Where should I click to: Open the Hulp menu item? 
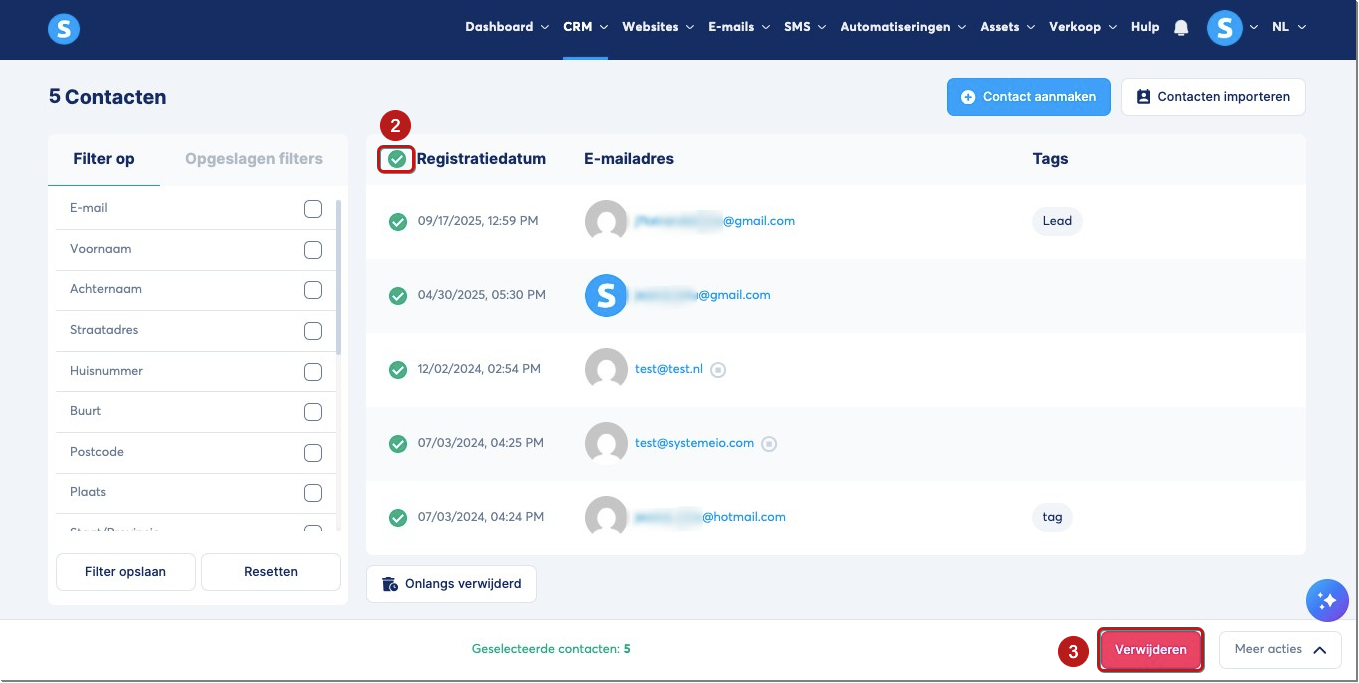point(1145,28)
